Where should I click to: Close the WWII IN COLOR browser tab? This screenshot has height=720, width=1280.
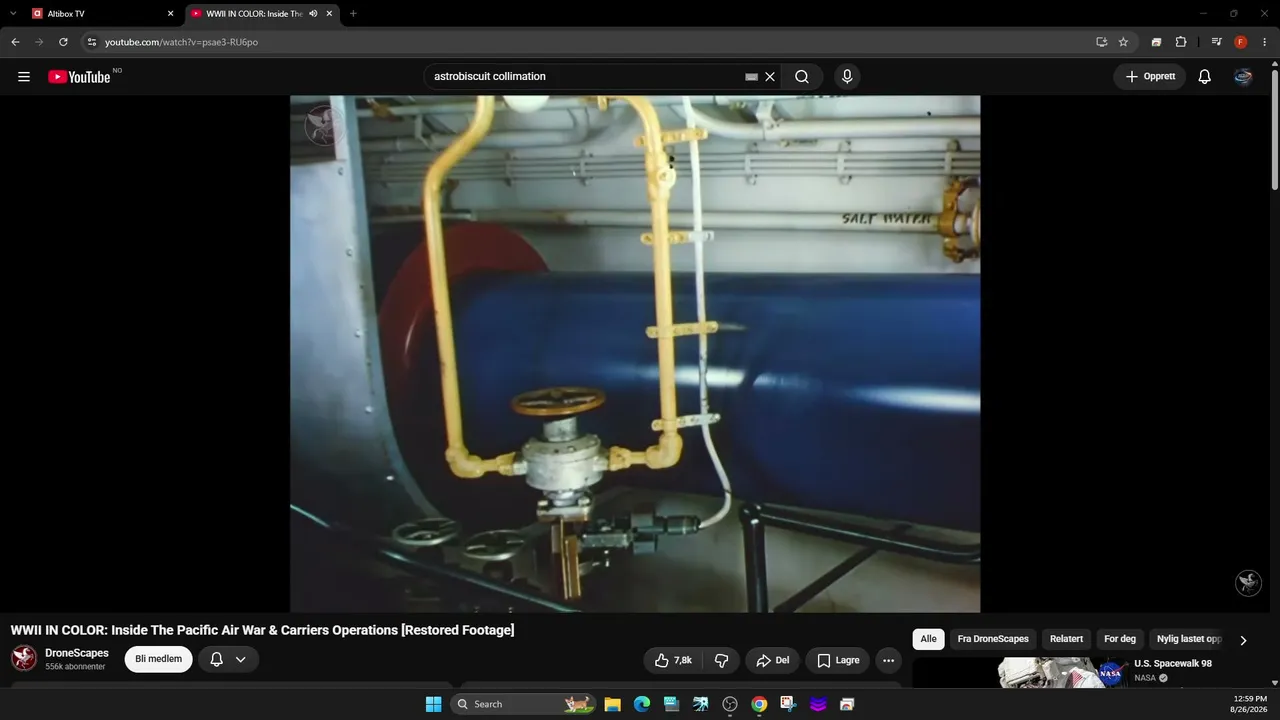329,14
